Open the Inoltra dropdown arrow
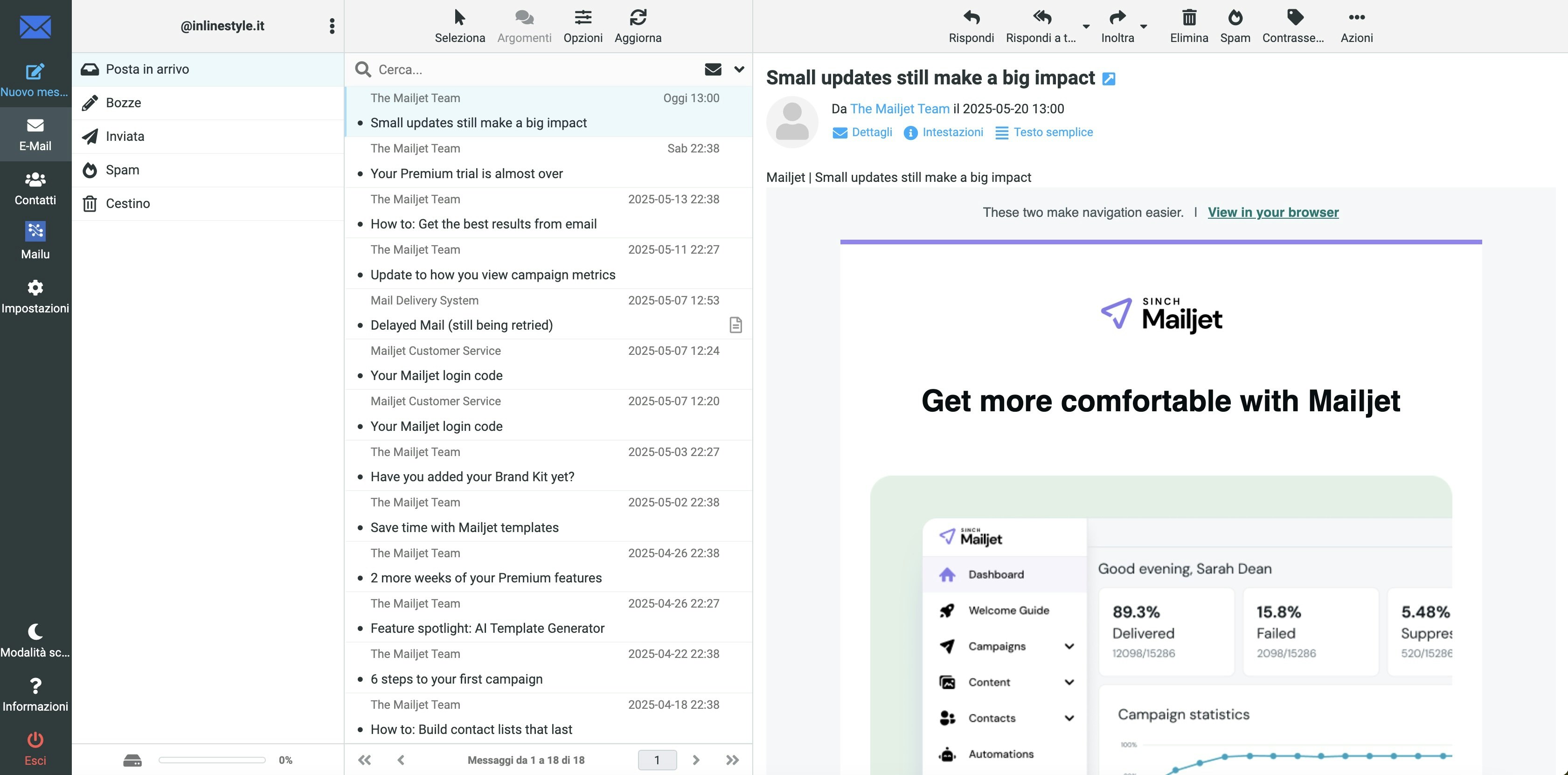Screen dimensions: 1568x775 pos(1143,26)
